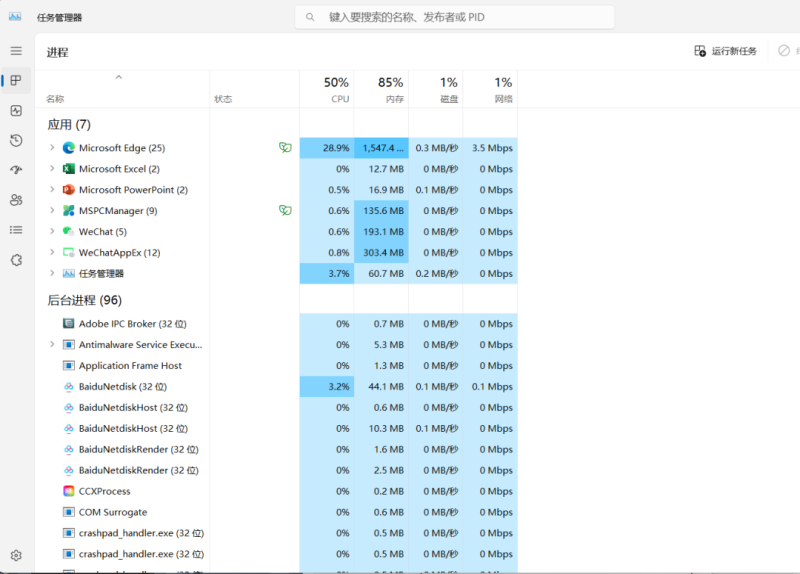Click the Adobe IPC Broker icon
The image size is (800, 574).
click(68, 323)
